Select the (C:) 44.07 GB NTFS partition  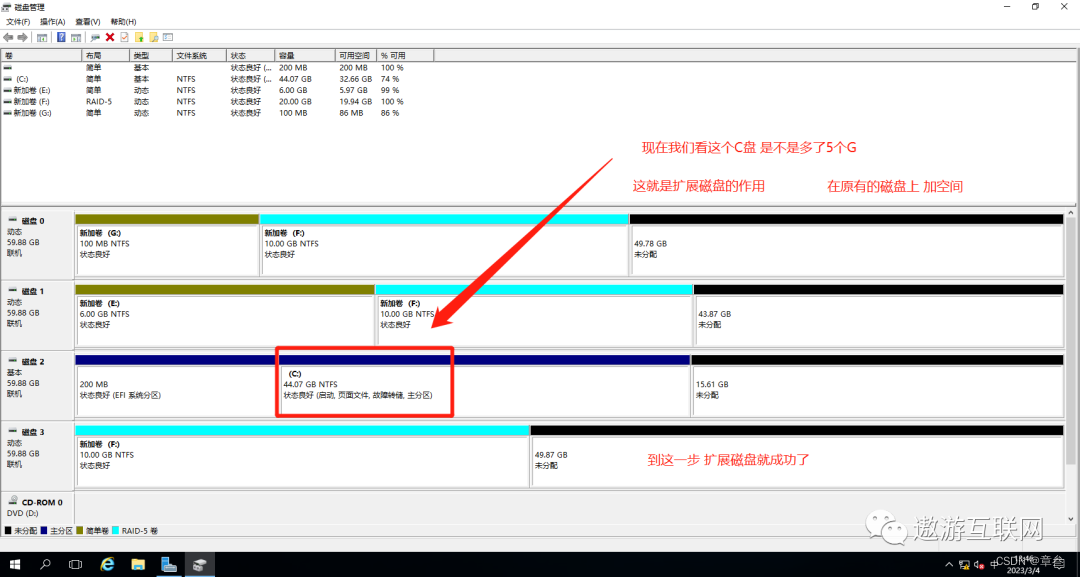(485, 390)
